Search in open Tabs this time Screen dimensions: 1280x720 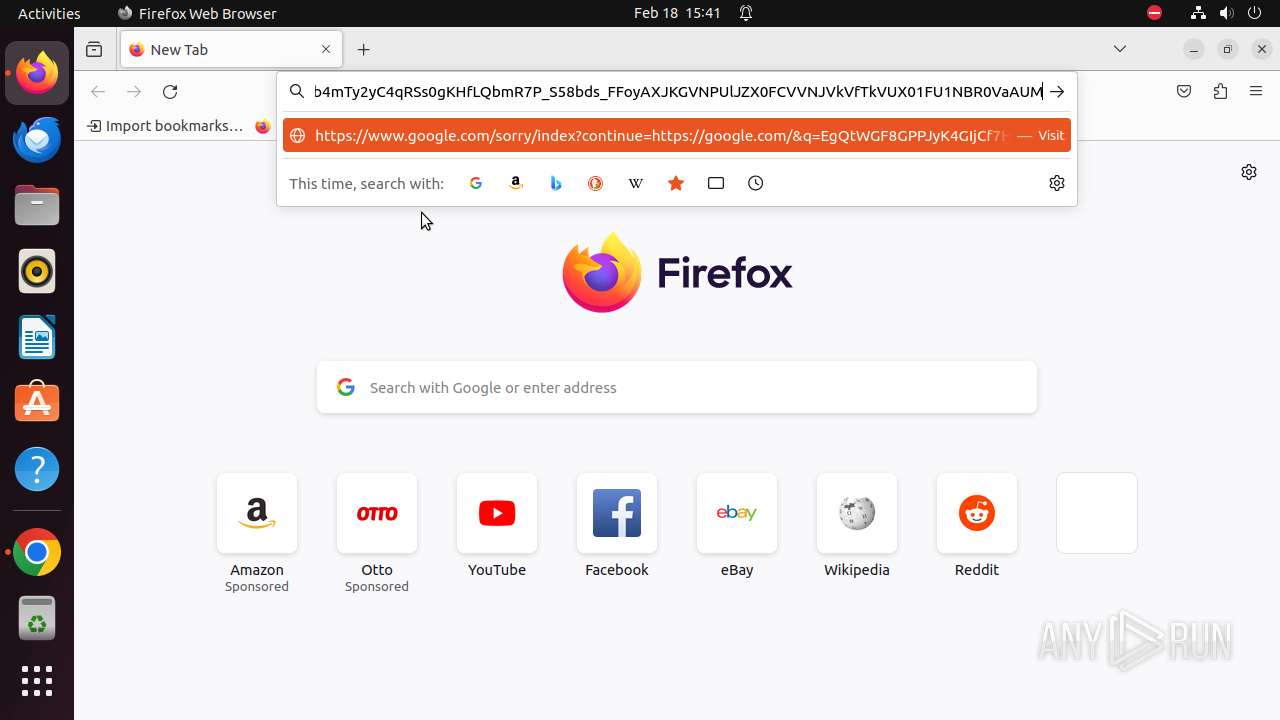[x=716, y=183]
